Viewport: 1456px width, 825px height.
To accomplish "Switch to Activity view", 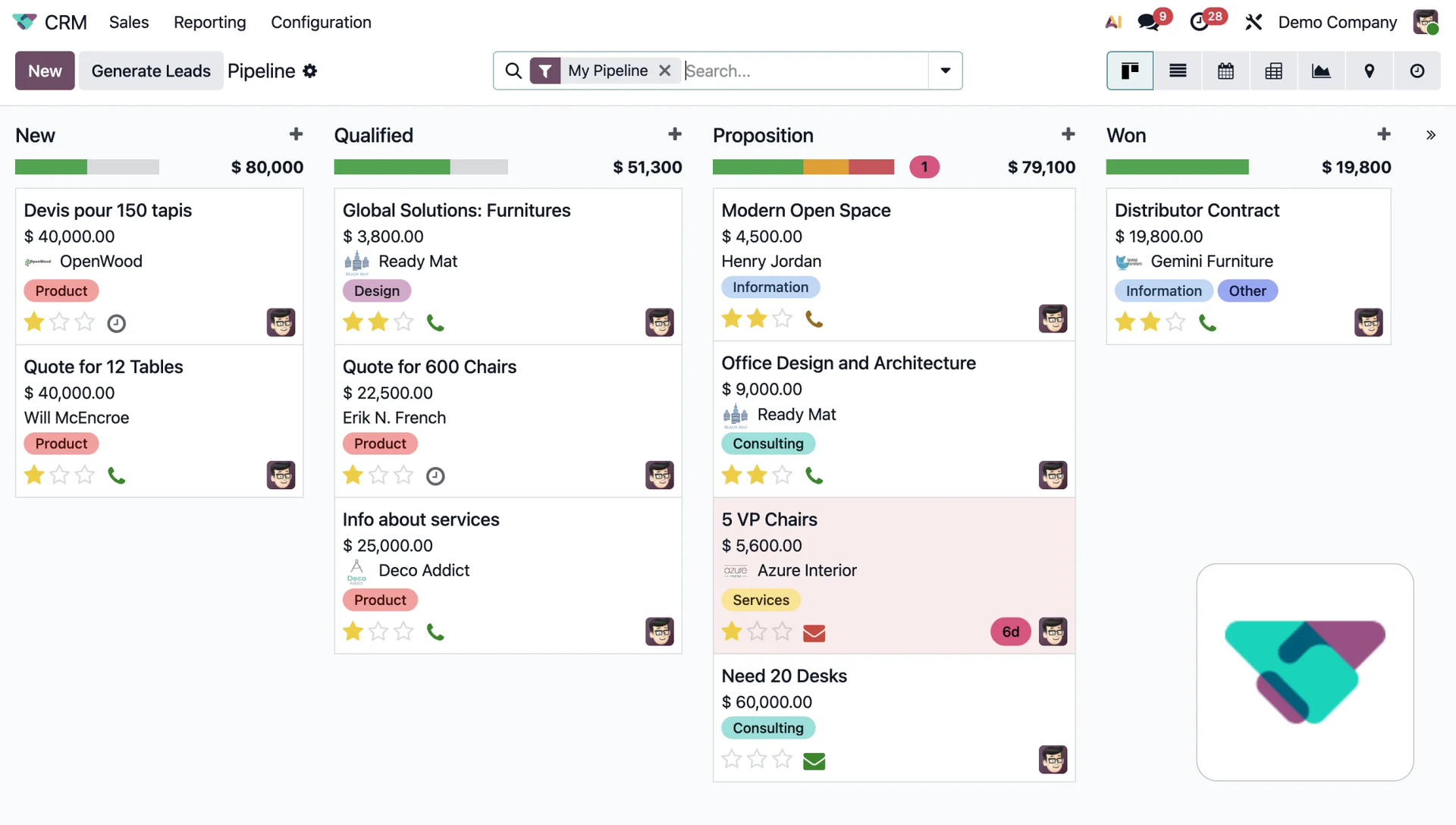I will coord(1417,71).
